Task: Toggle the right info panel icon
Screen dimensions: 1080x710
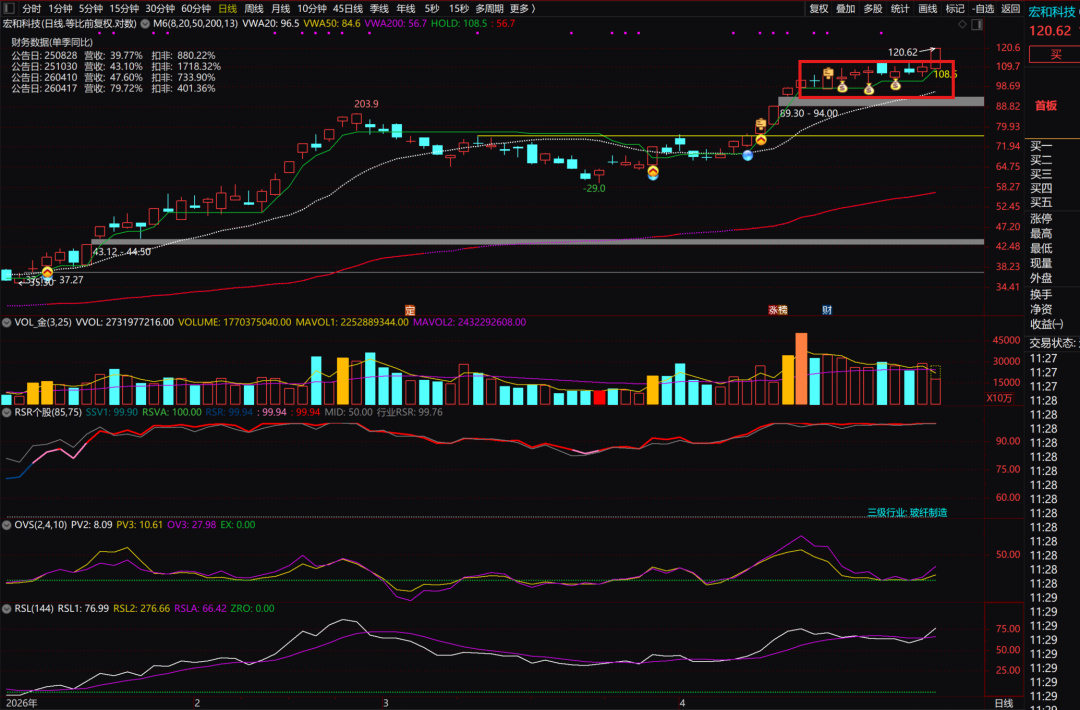Action: tap(977, 24)
